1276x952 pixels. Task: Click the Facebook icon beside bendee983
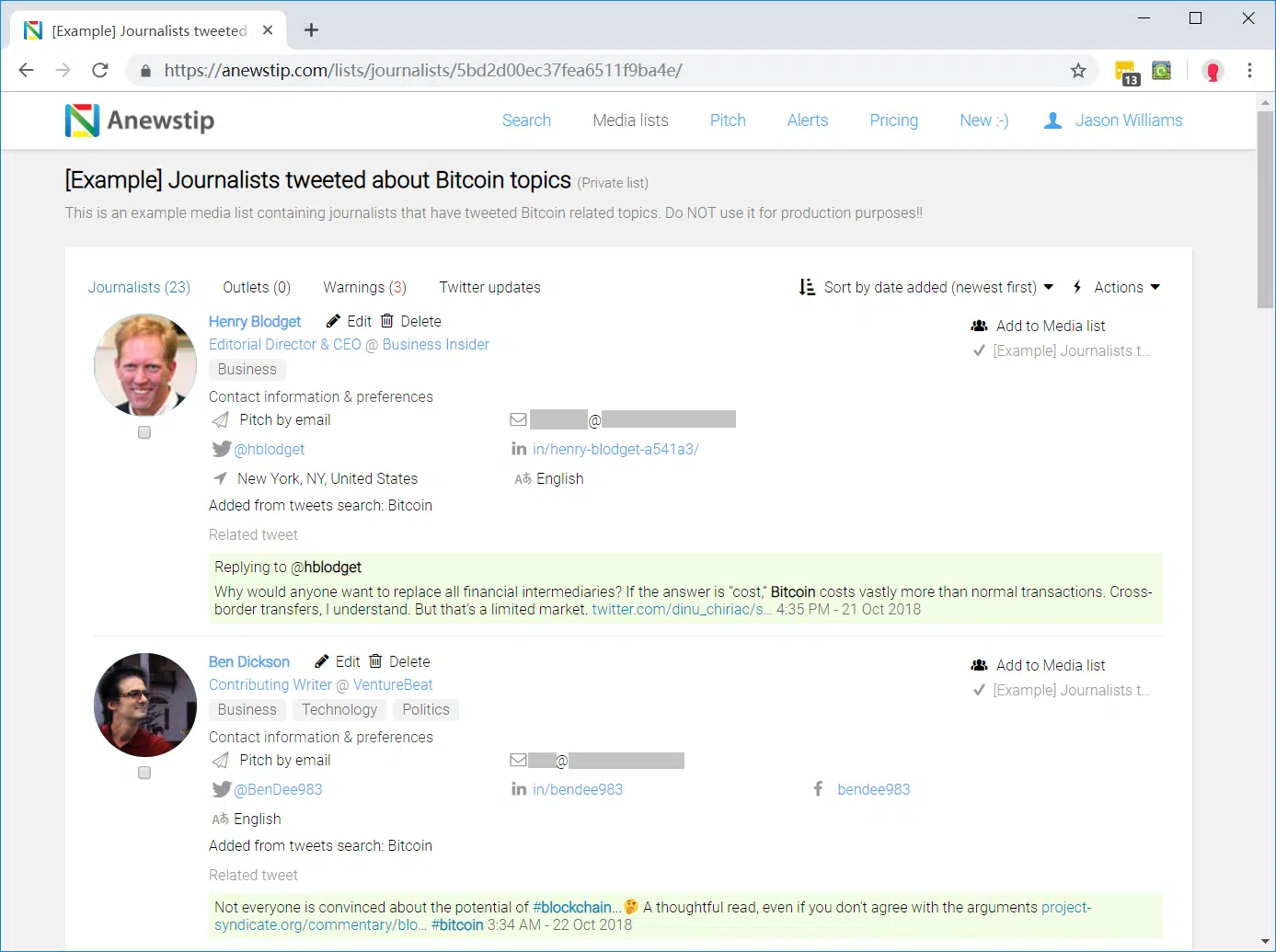(x=818, y=789)
